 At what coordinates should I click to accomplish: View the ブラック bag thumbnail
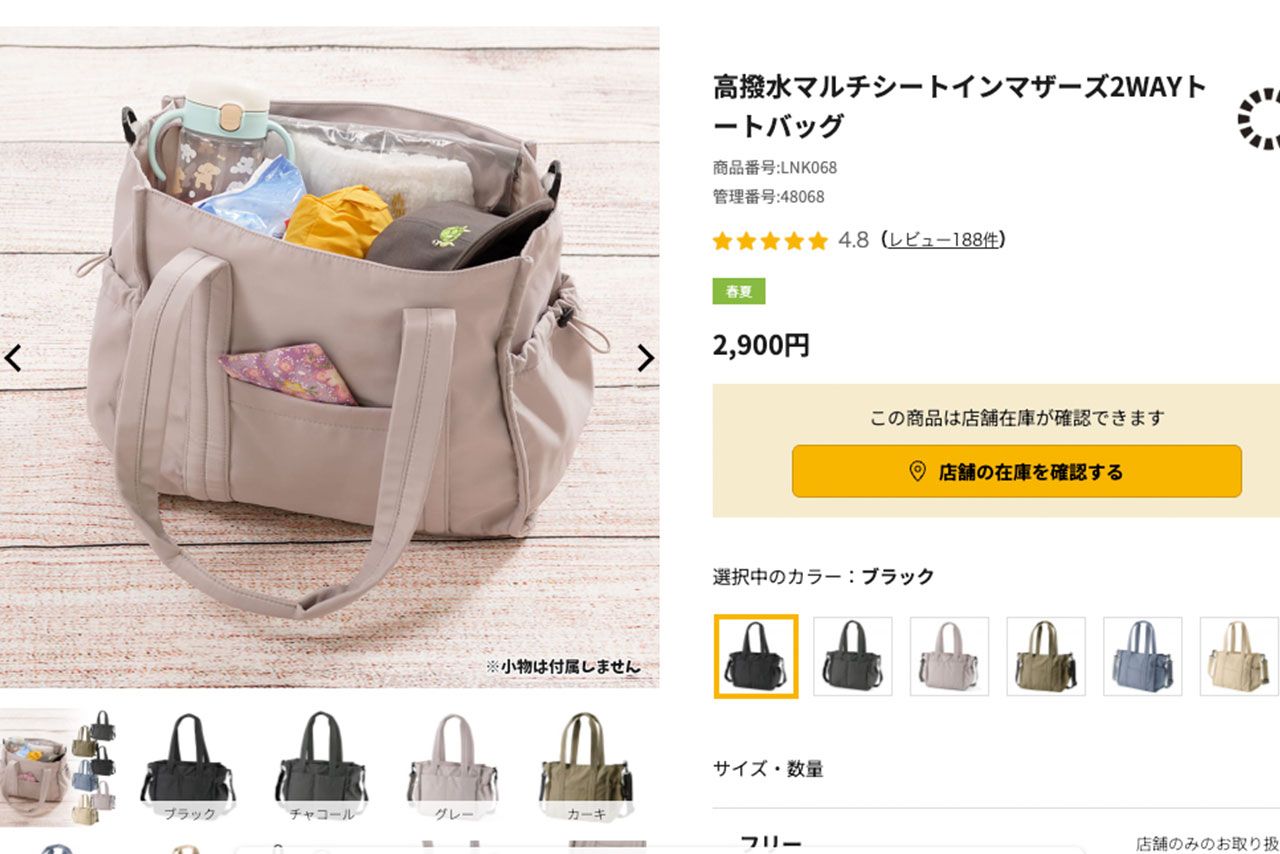click(188, 766)
